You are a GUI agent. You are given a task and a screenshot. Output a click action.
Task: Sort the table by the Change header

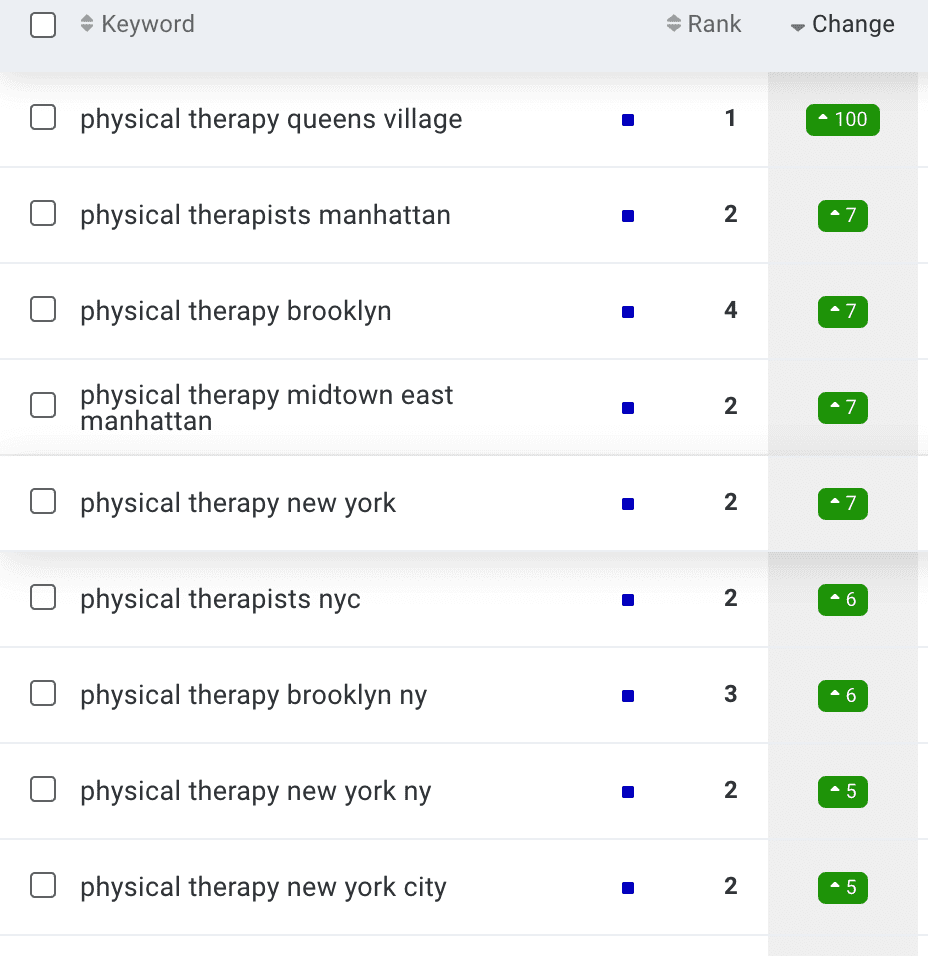tap(853, 24)
